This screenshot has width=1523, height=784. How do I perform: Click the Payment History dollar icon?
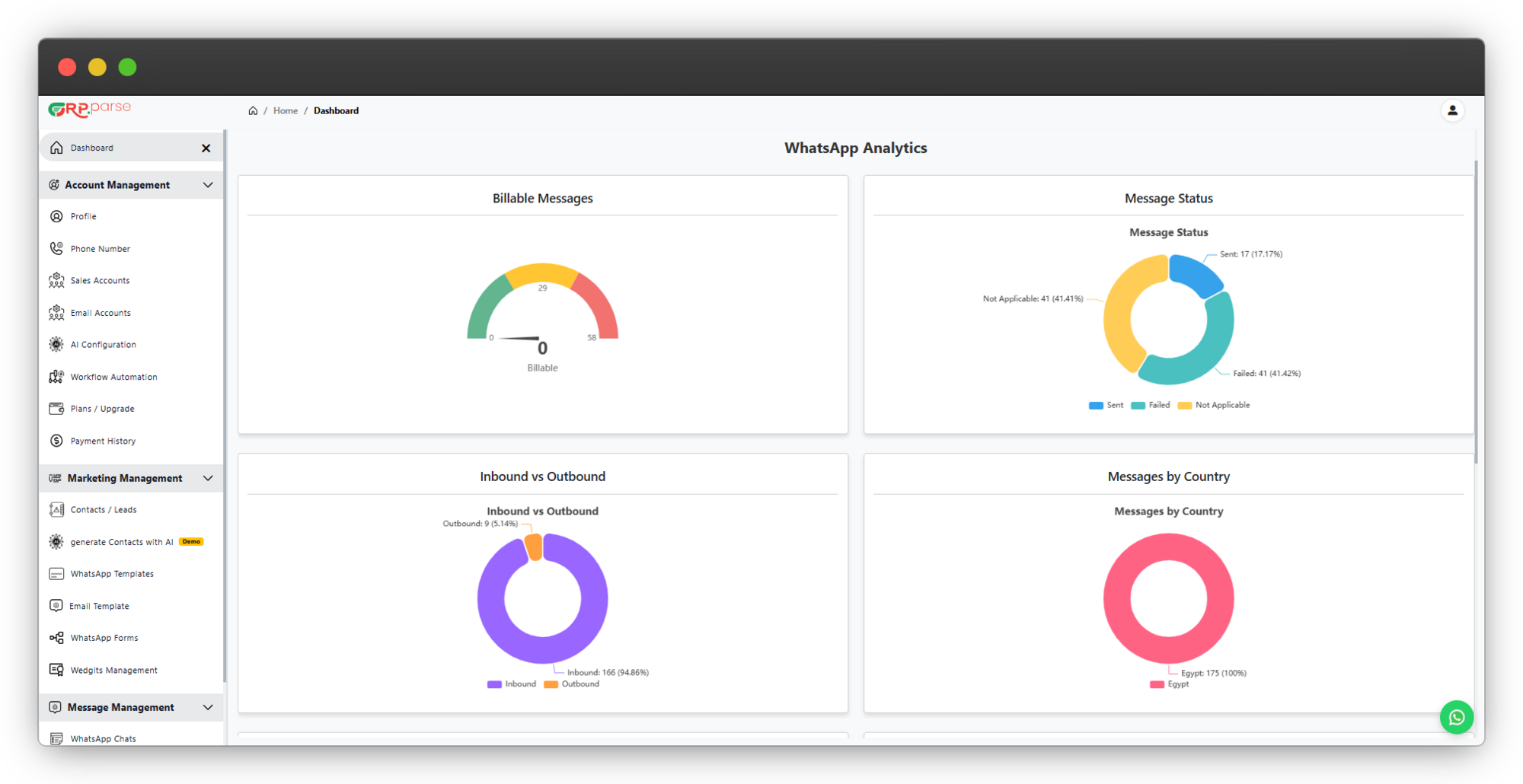(x=56, y=441)
